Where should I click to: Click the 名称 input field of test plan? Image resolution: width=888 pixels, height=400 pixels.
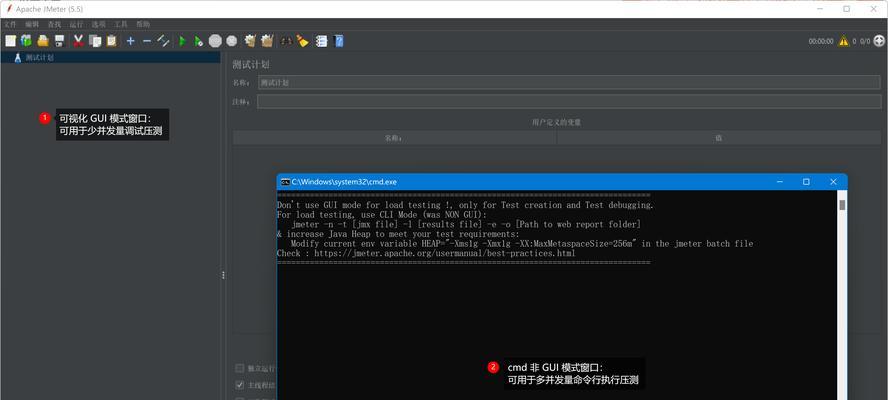pyautogui.click(x=569, y=82)
